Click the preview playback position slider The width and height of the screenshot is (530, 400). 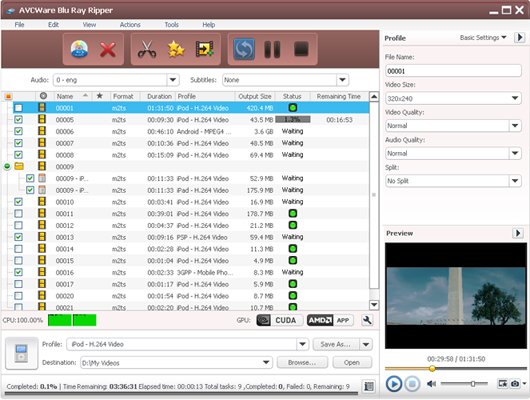(x=456, y=369)
